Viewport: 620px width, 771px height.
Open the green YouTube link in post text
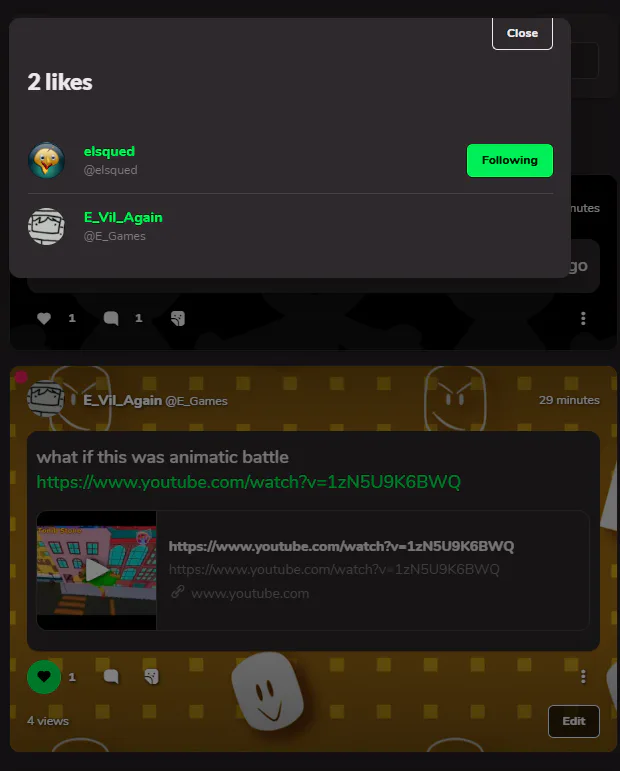(248, 482)
